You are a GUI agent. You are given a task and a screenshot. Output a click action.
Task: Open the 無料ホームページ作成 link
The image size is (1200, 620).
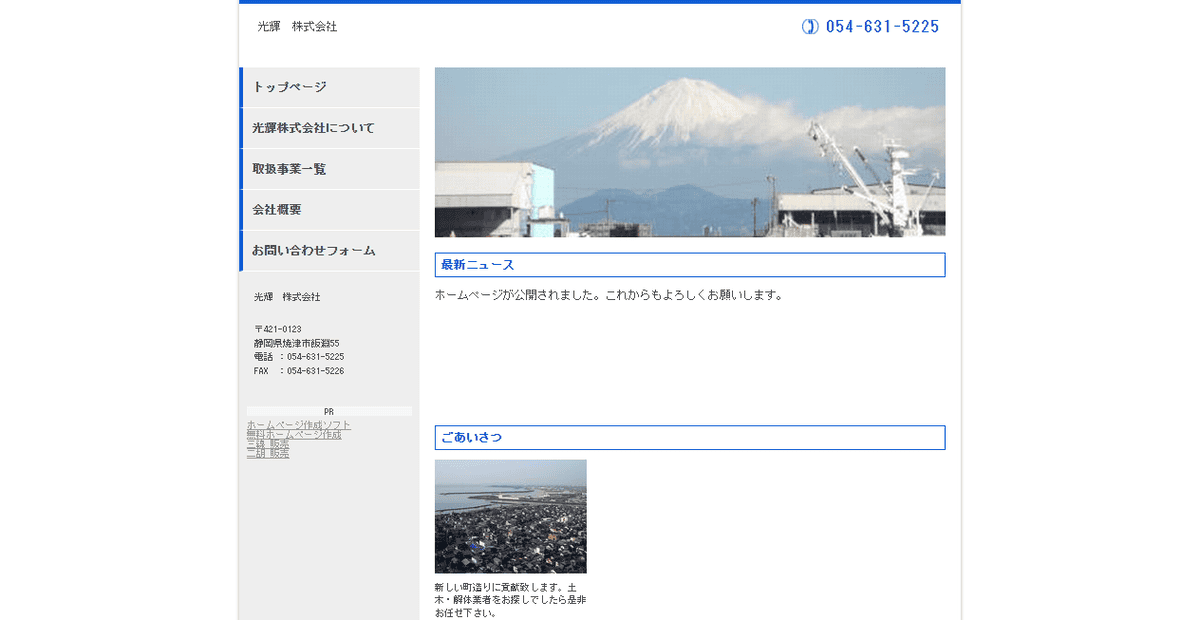click(x=294, y=434)
